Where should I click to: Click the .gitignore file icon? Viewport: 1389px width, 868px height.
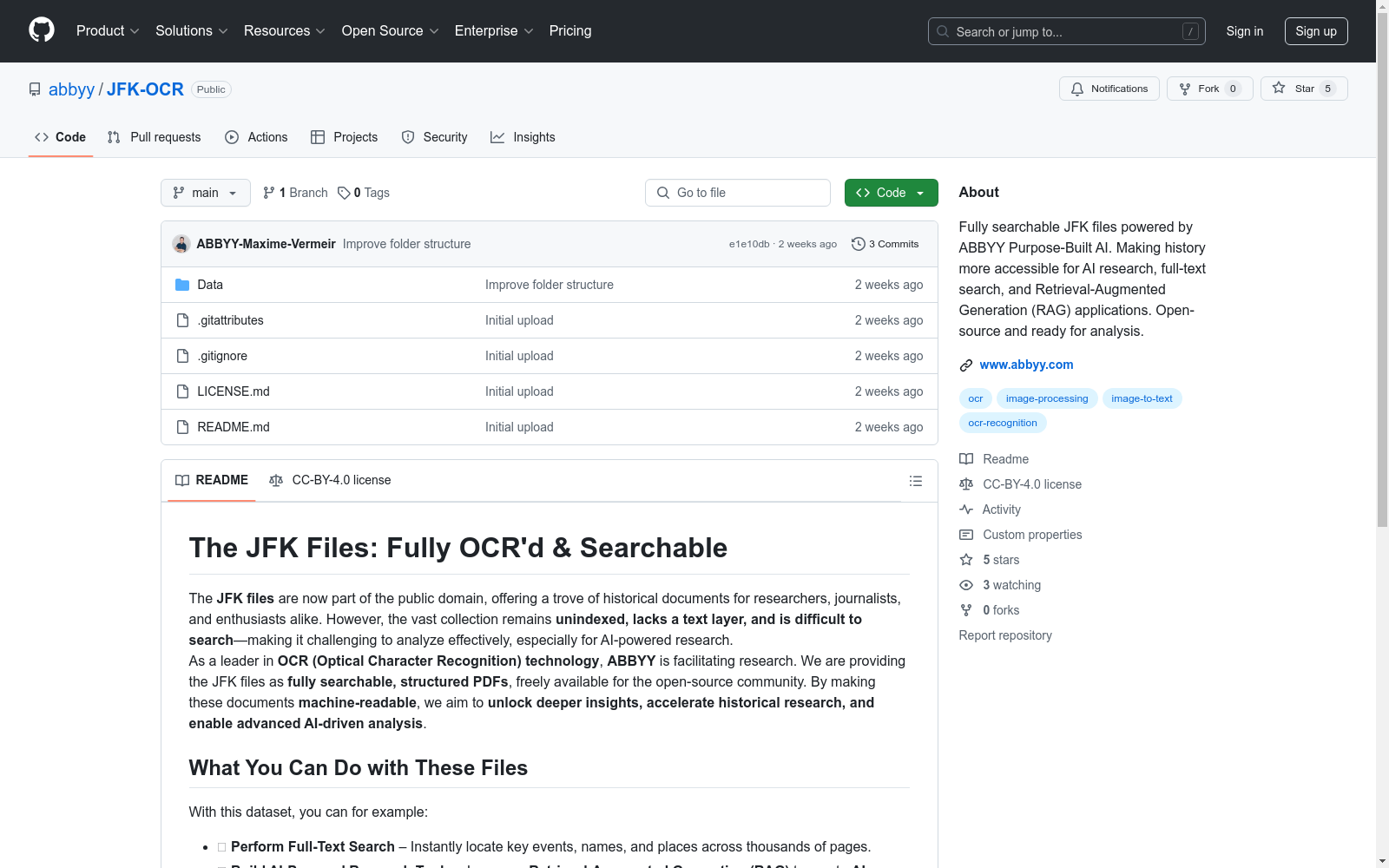click(x=182, y=356)
